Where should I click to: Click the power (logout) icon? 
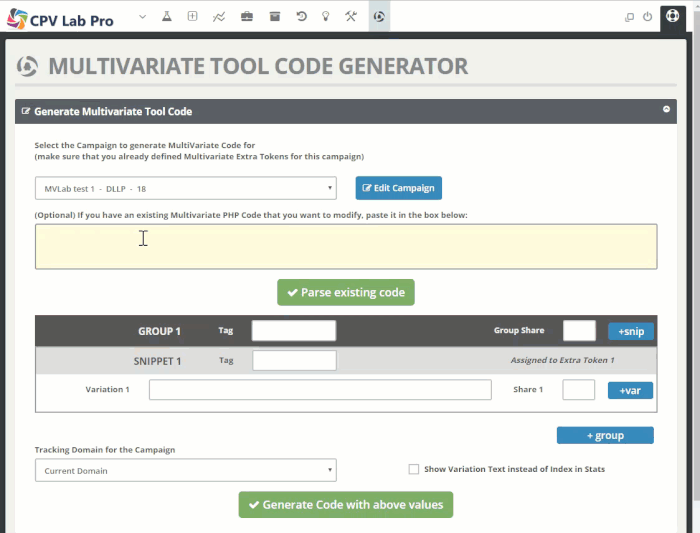pos(647,17)
